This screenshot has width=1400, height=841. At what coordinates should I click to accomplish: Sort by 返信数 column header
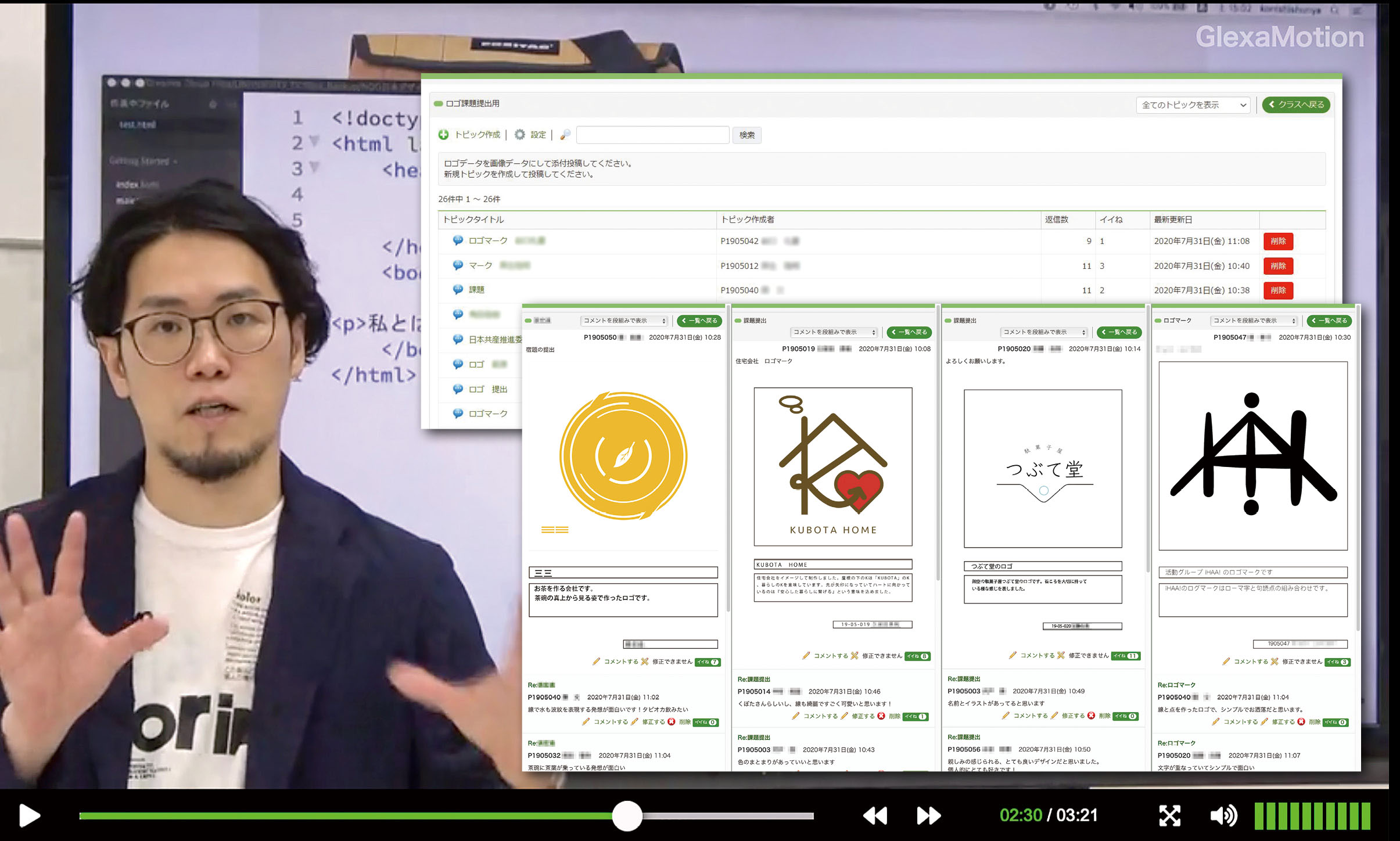click(x=1057, y=220)
